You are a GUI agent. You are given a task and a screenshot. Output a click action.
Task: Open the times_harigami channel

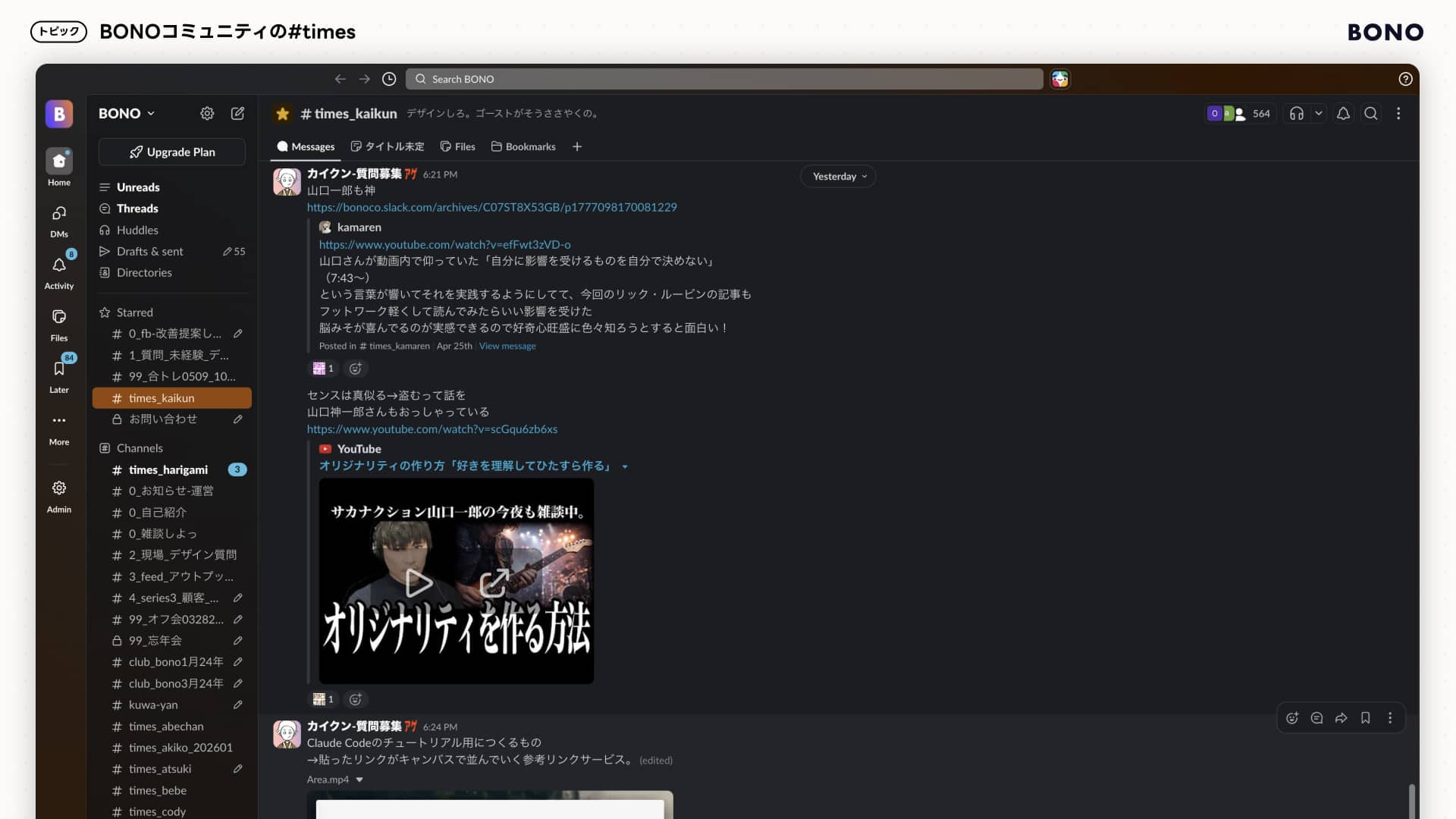[172, 469]
